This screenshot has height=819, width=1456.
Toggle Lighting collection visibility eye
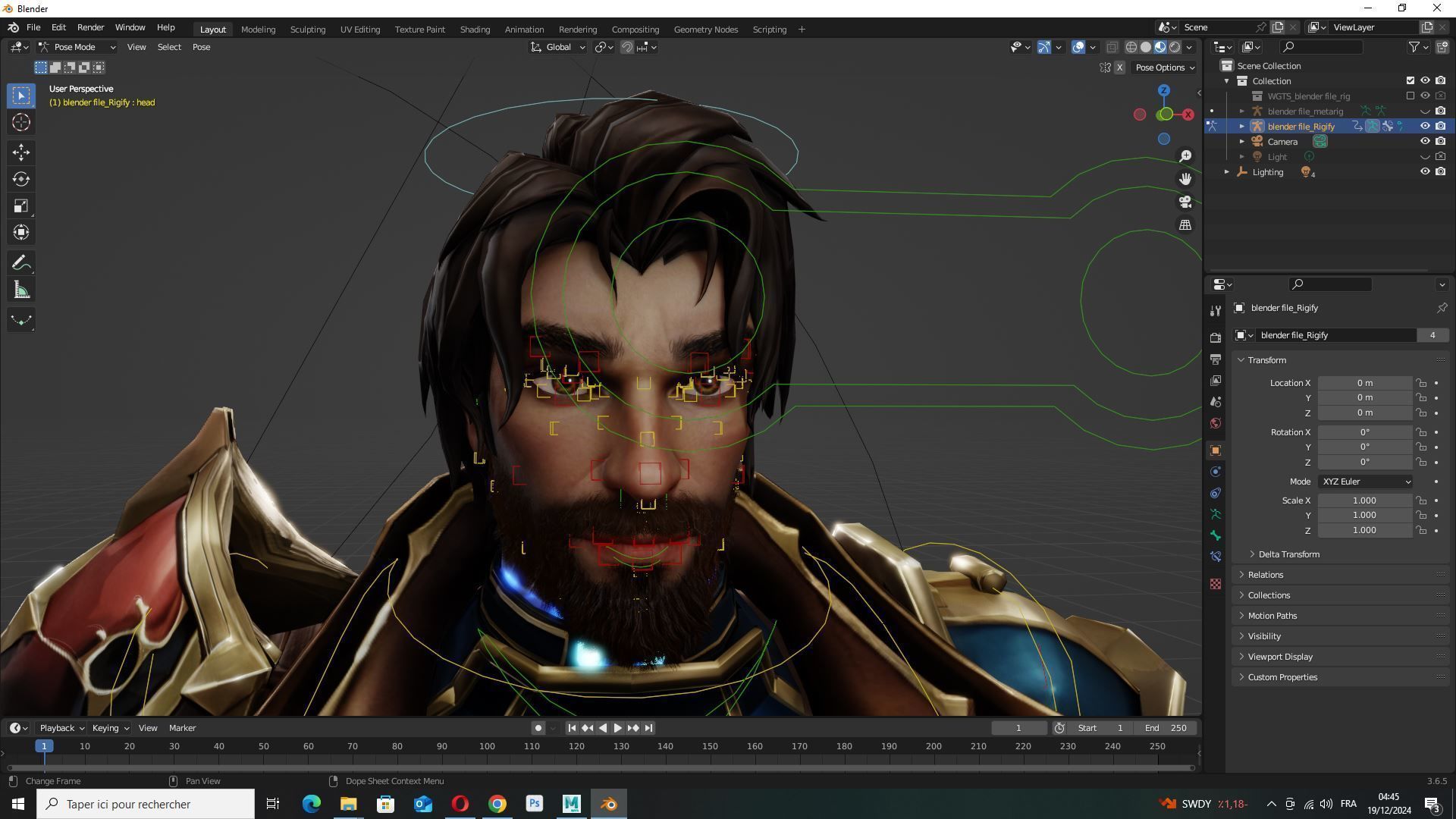1425,172
